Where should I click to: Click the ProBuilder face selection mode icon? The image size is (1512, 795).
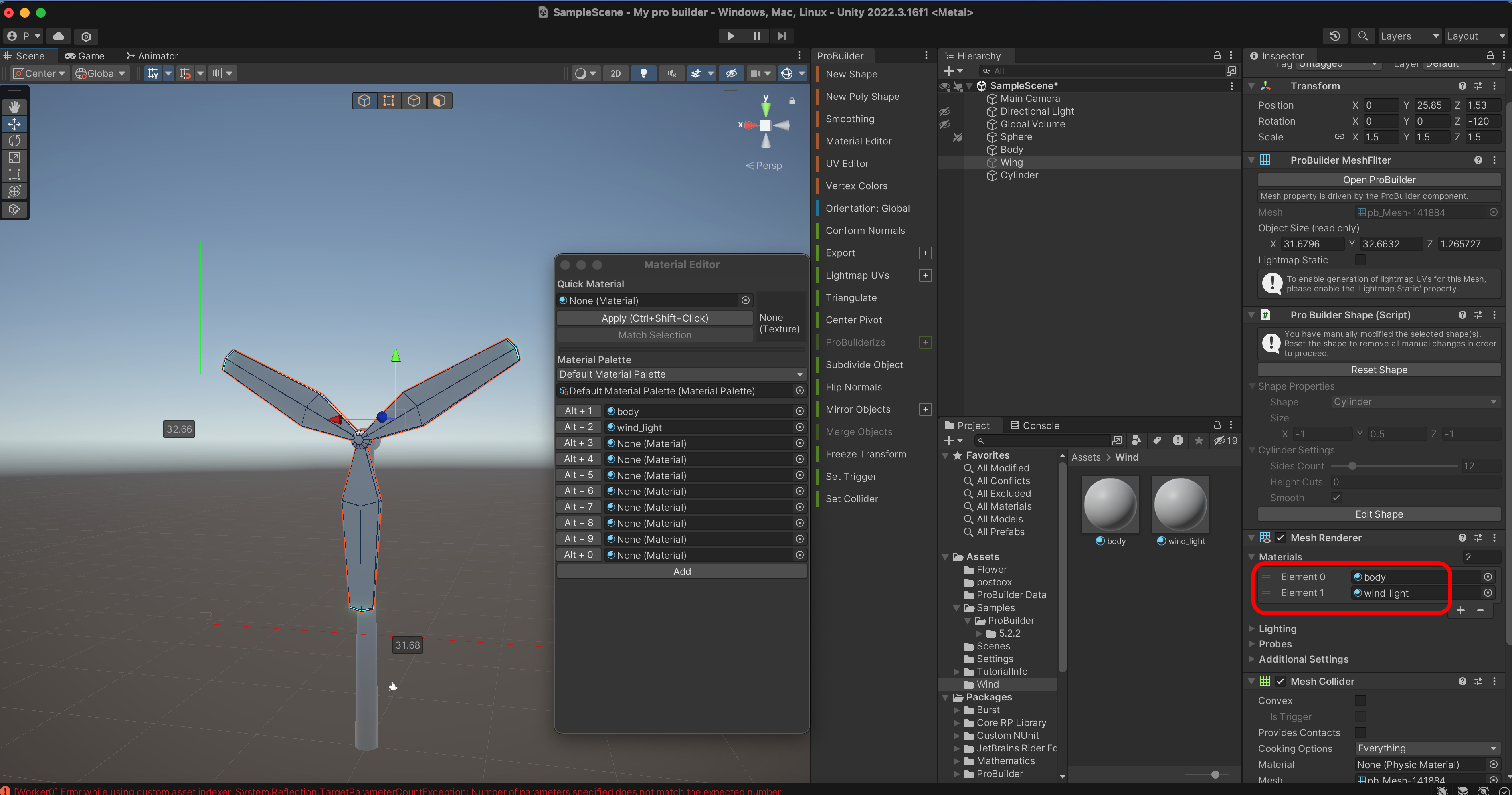[x=439, y=100]
